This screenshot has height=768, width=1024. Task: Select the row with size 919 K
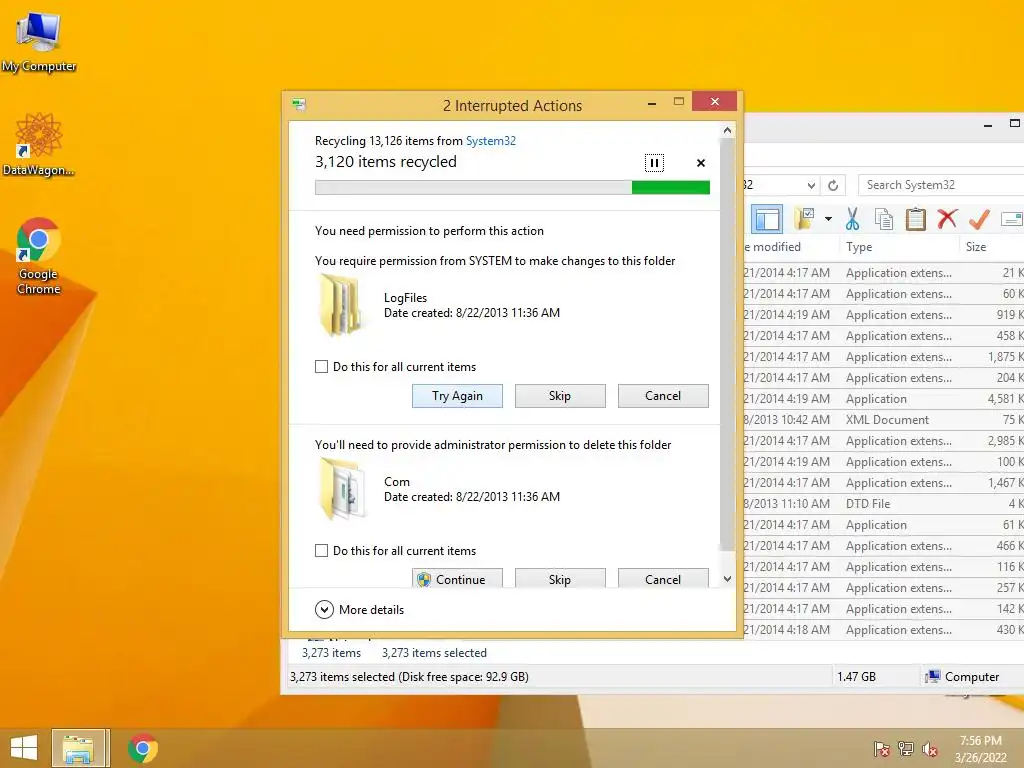(x=884, y=315)
